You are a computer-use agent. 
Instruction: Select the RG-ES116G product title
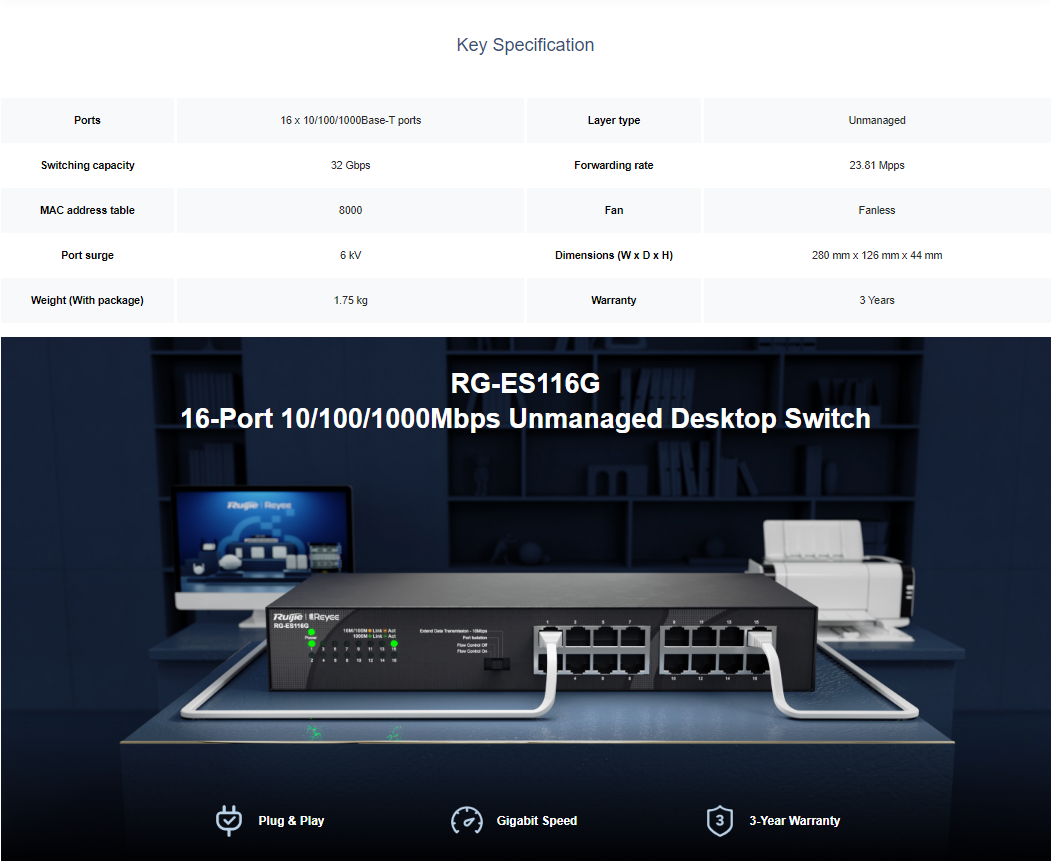click(525, 383)
